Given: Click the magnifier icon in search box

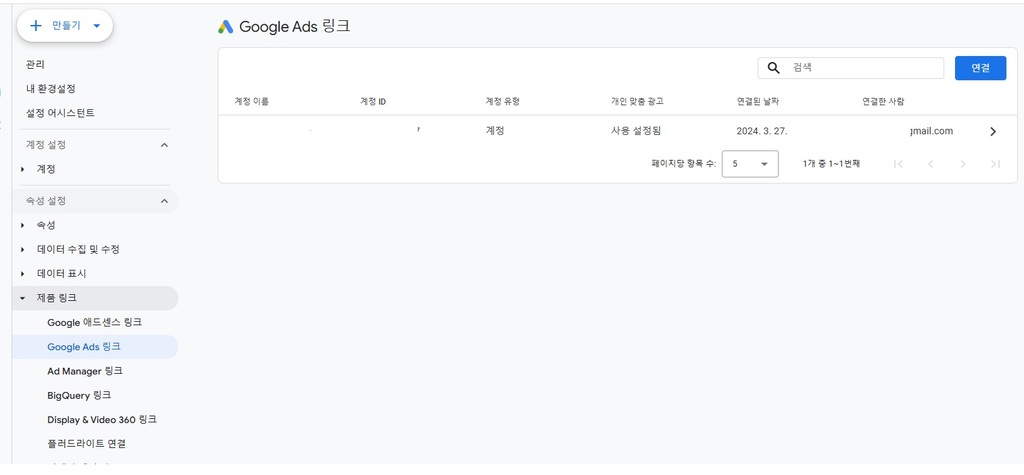Looking at the screenshot, I should (x=773, y=68).
